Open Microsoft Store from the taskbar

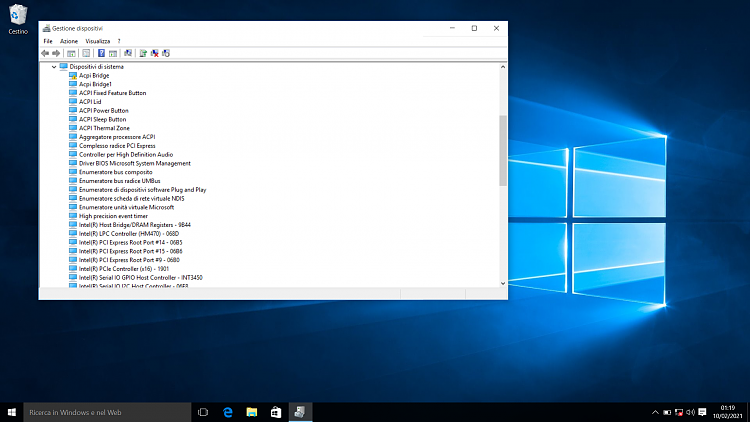tap(276, 412)
